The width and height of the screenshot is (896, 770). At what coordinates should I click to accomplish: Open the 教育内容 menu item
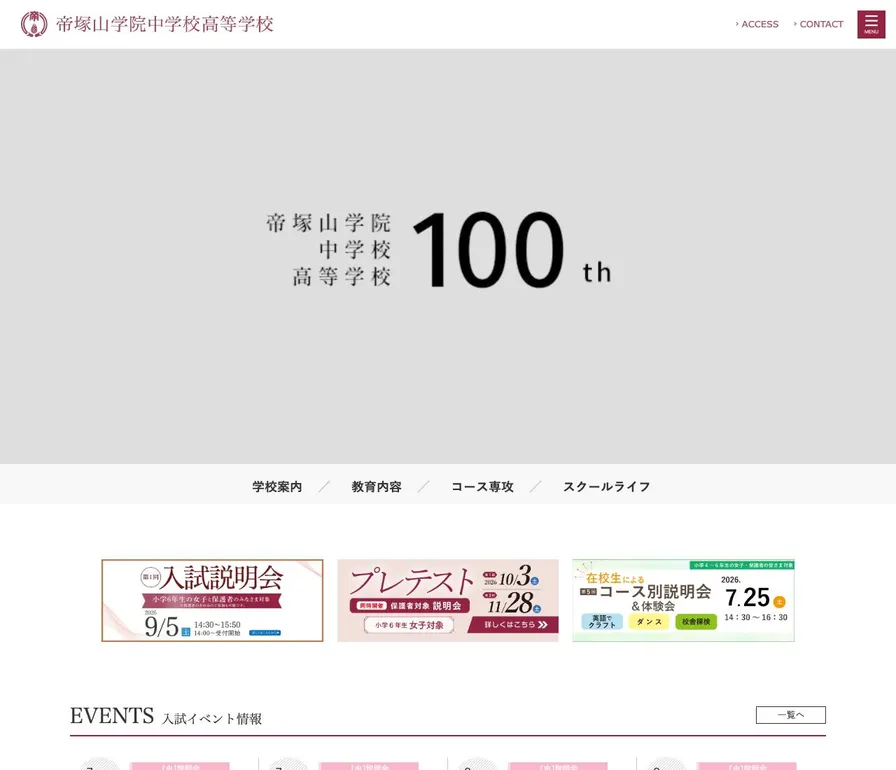tap(377, 487)
